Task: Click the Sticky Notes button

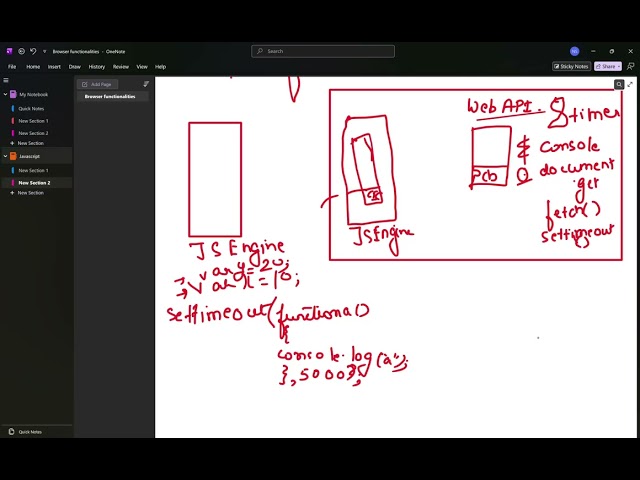Action: point(571,66)
